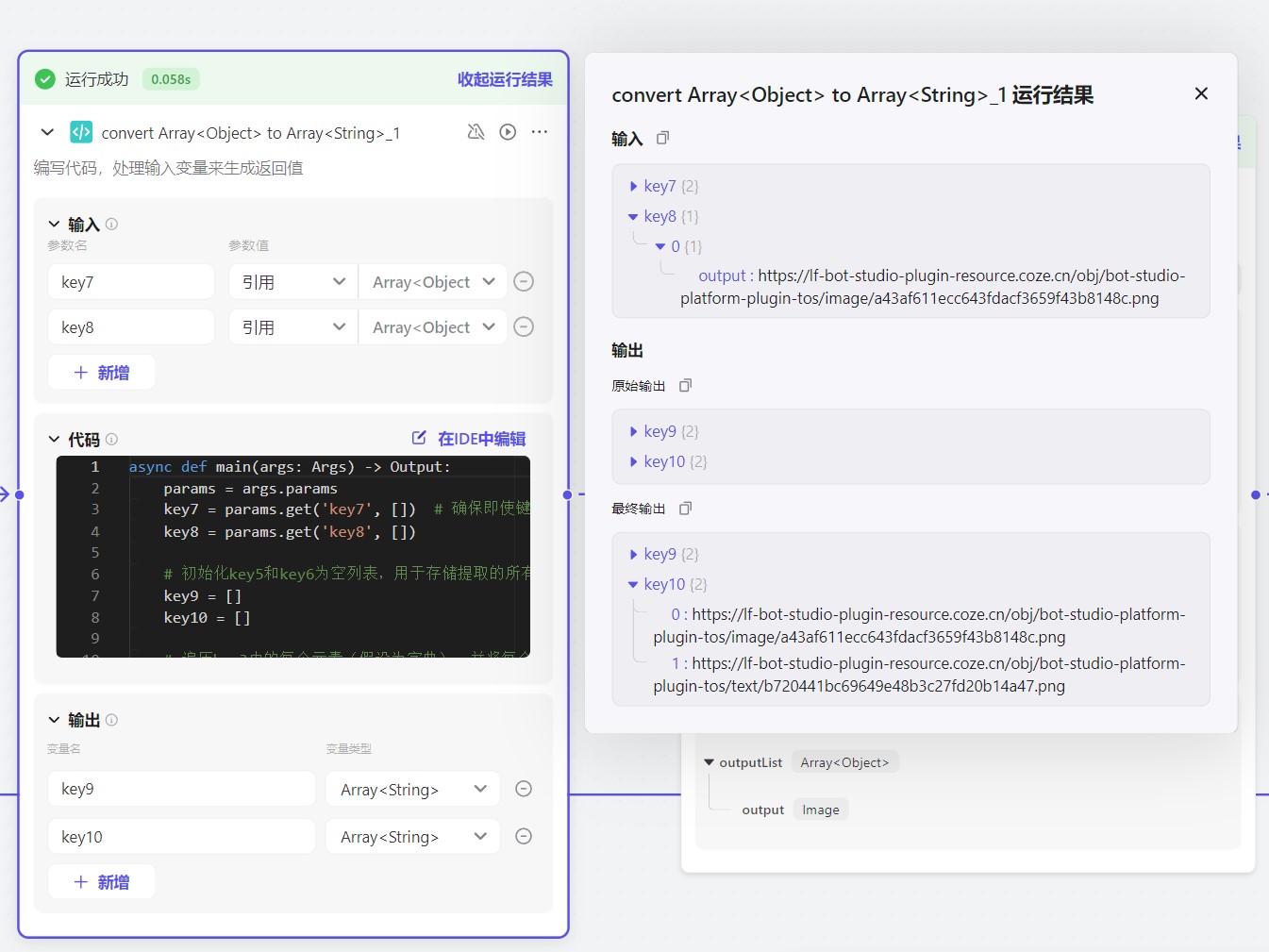Viewport: 1269px width, 952px height.
Task: Remove the key7 input parameter
Action: [524, 281]
